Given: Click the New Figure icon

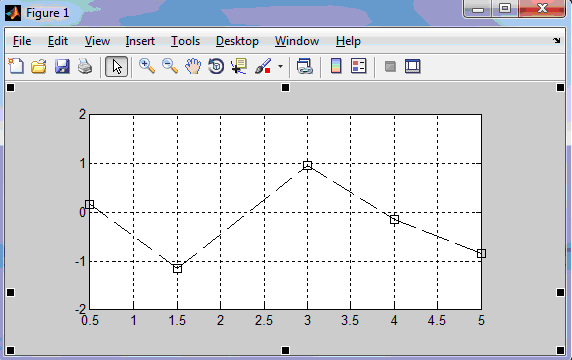Looking at the screenshot, I should (x=16, y=66).
